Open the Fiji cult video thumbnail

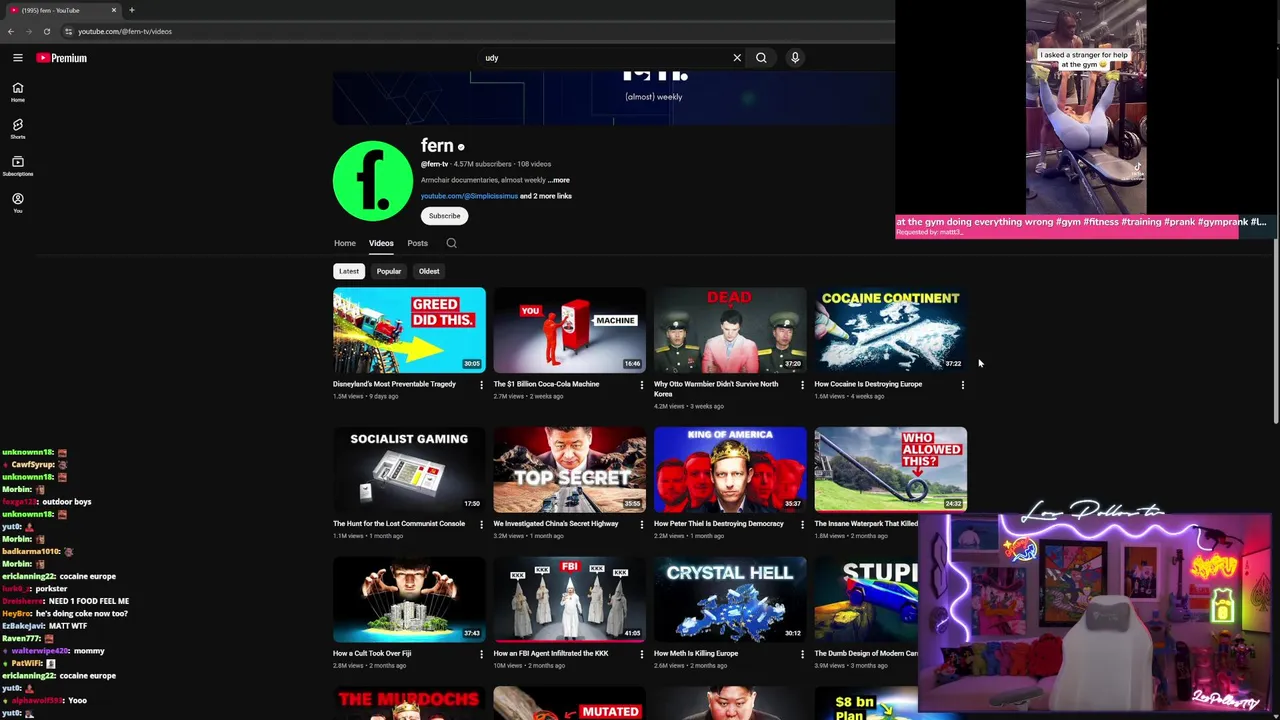(409, 600)
